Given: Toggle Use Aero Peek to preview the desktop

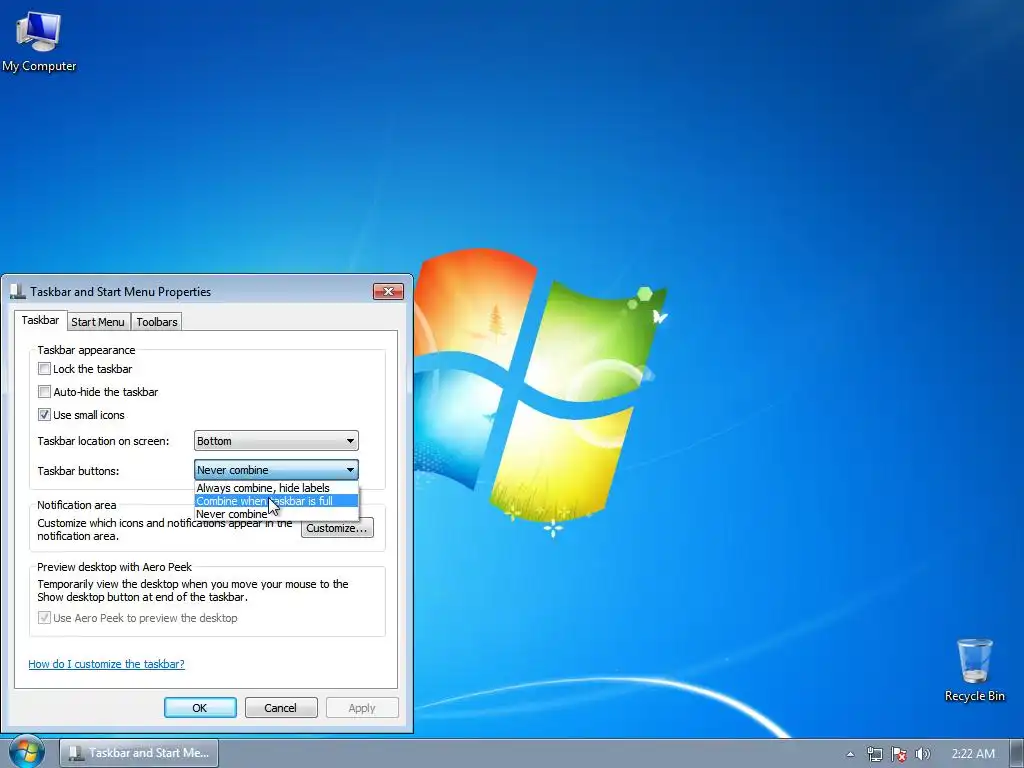Looking at the screenshot, I should [x=44, y=618].
